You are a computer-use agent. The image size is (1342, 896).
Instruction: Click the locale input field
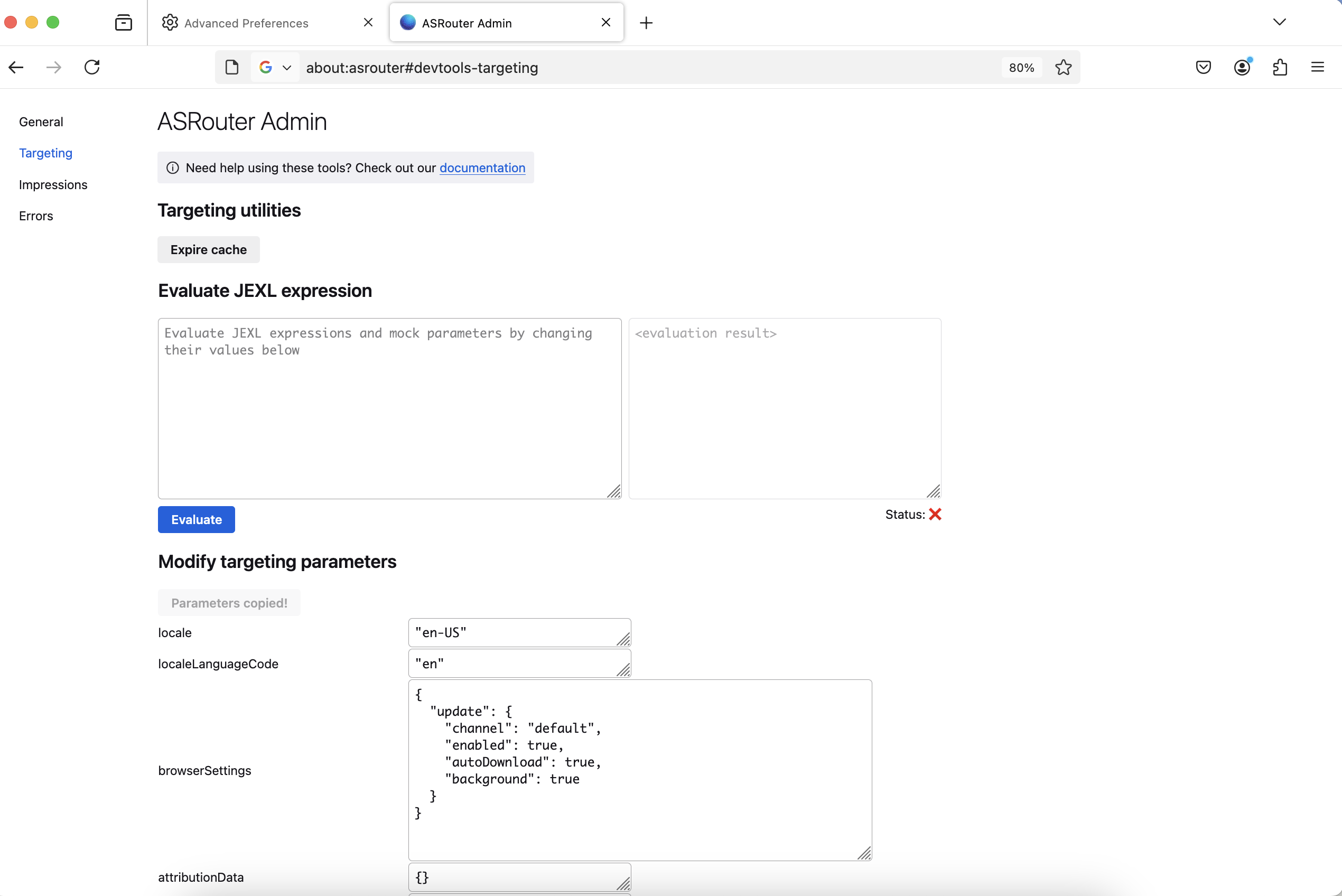point(519,633)
